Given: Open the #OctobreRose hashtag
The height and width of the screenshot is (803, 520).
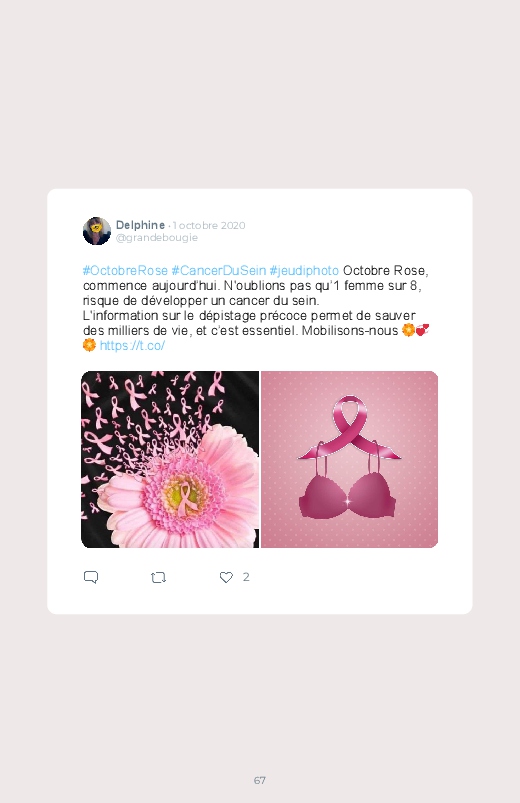Looking at the screenshot, I should click(x=125, y=270).
